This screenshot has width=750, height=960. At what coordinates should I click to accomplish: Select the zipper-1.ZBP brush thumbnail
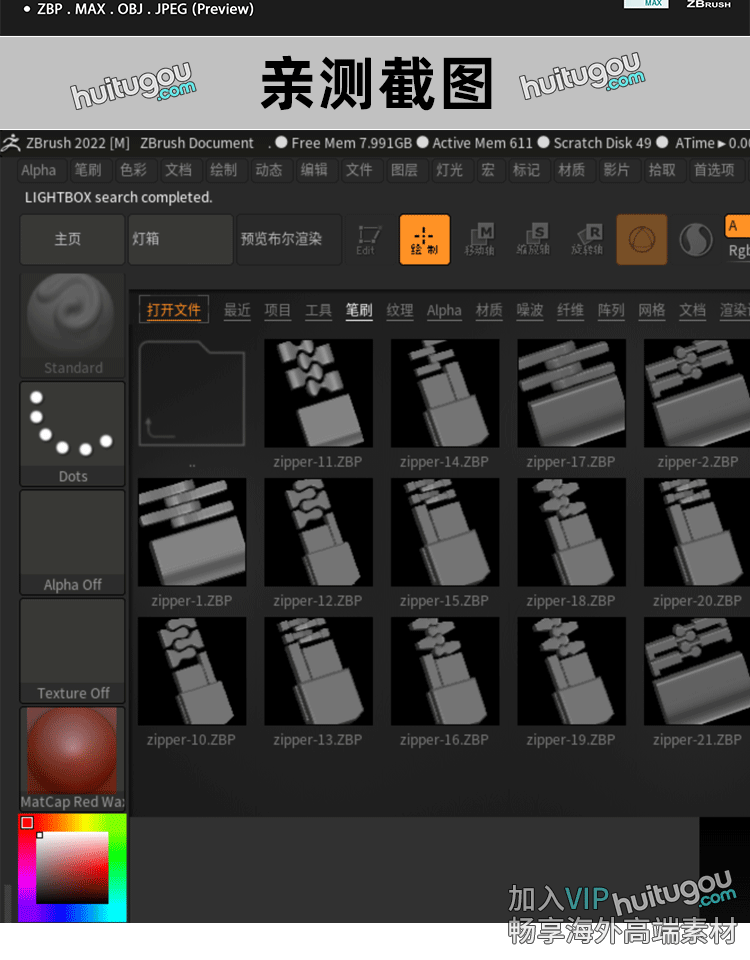192,532
